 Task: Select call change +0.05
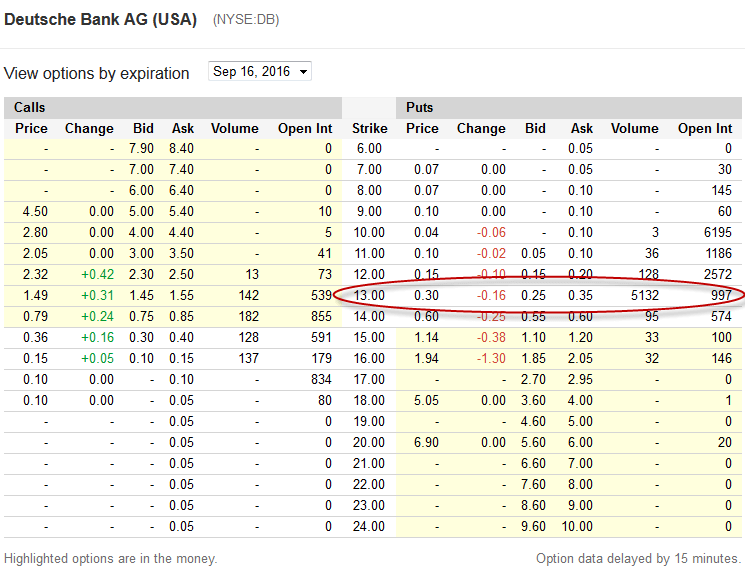pos(97,358)
